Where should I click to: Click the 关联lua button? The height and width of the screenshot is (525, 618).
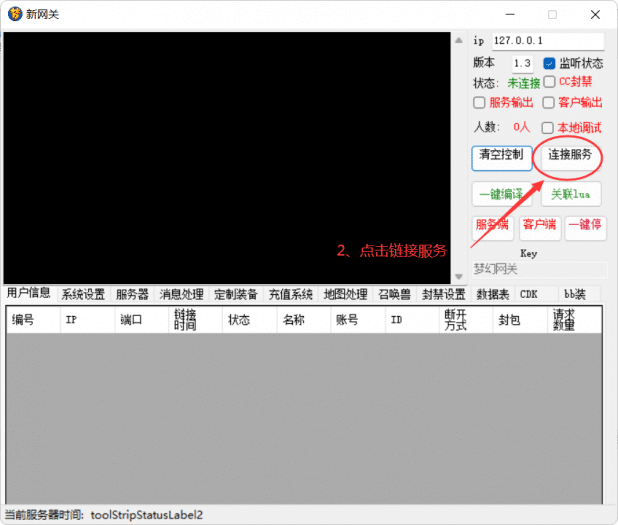tap(571, 194)
